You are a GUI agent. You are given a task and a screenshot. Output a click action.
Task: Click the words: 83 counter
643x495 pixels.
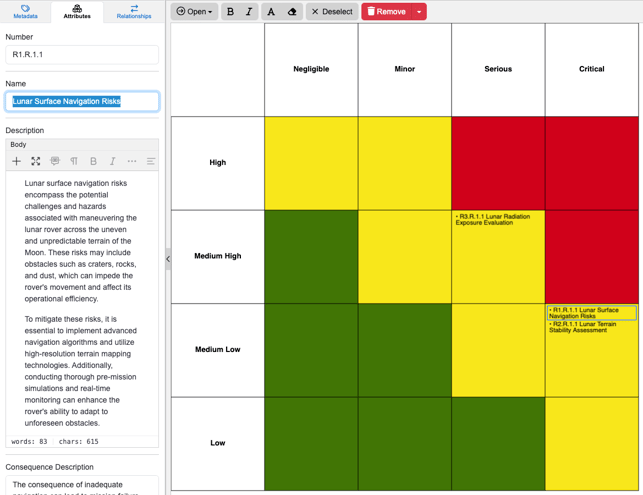coord(29,442)
